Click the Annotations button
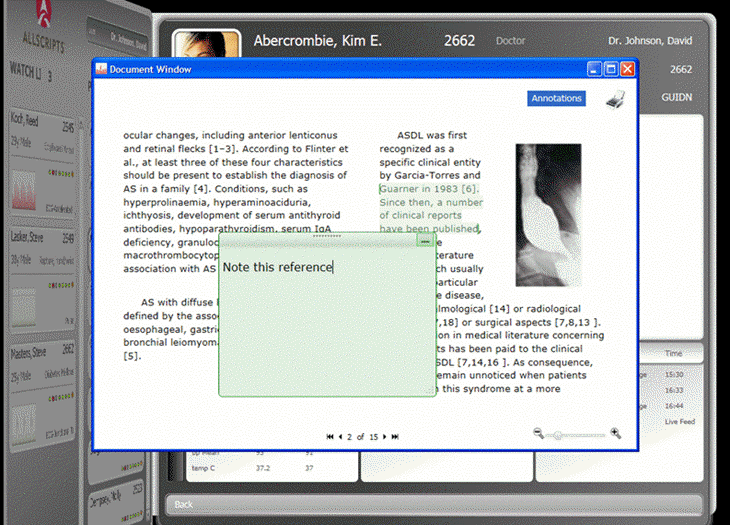Viewport: 730px width, 525px height. point(556,98)
